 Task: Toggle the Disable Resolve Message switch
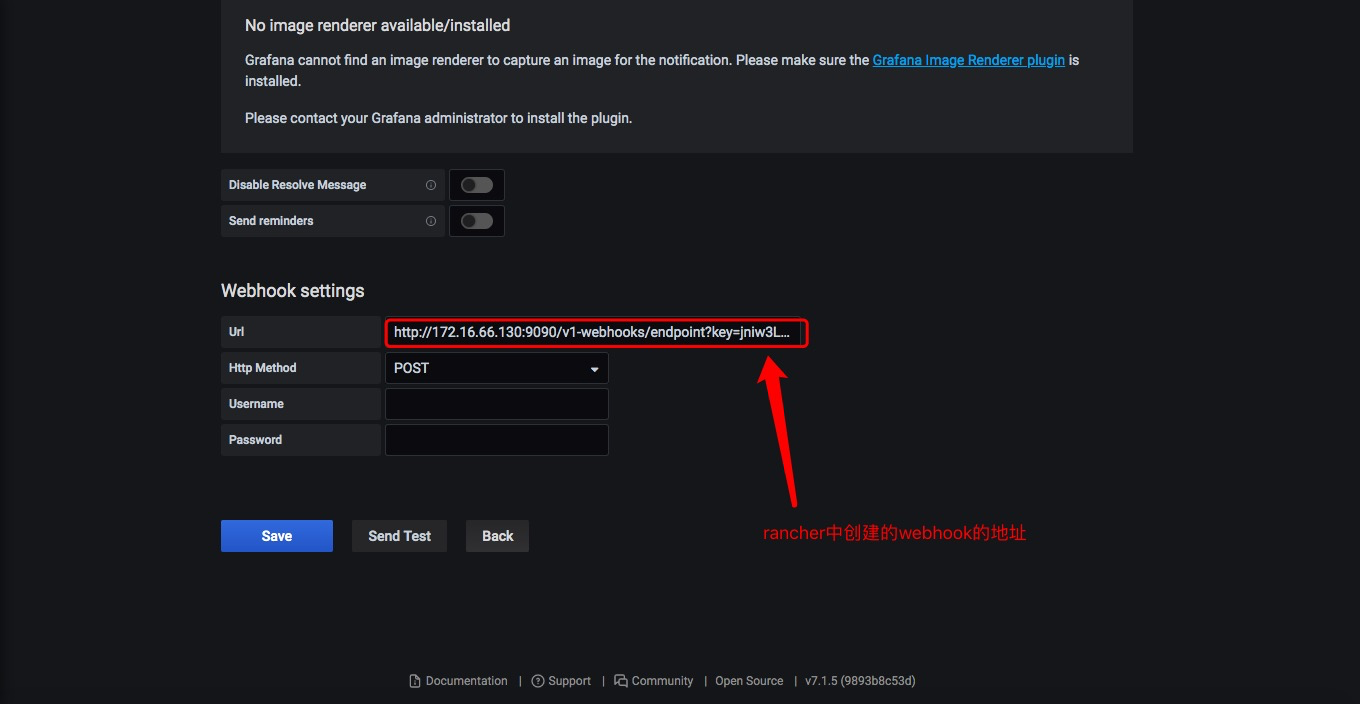[477, 185]
